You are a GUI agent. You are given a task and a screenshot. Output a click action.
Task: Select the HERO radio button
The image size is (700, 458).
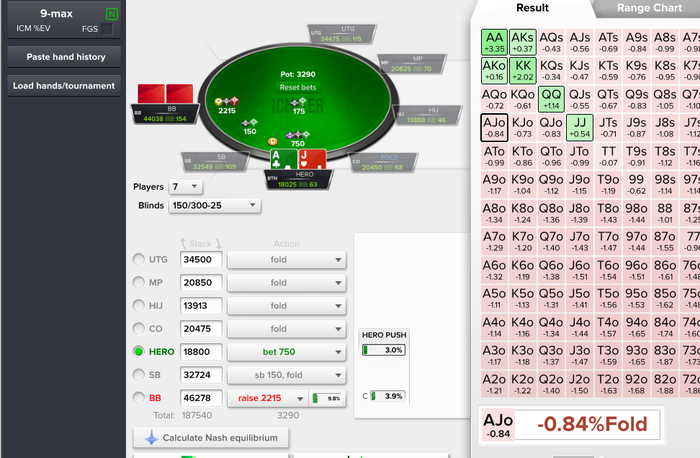click(x=139, y=352)
